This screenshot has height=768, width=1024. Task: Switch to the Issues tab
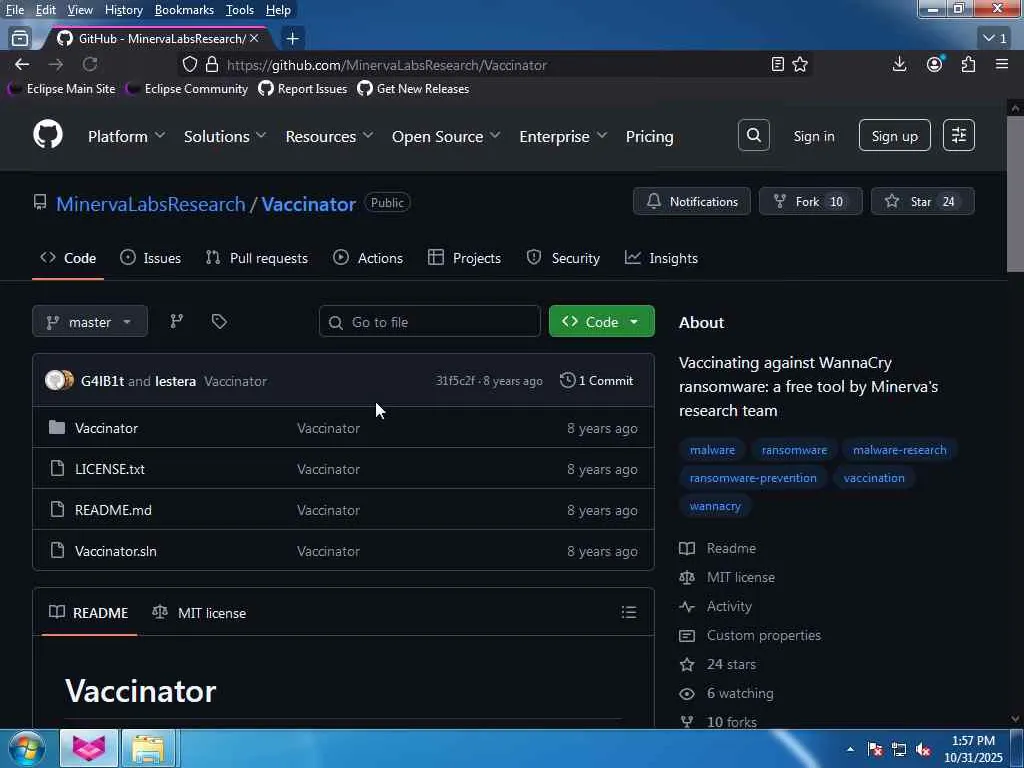(151, 258)
